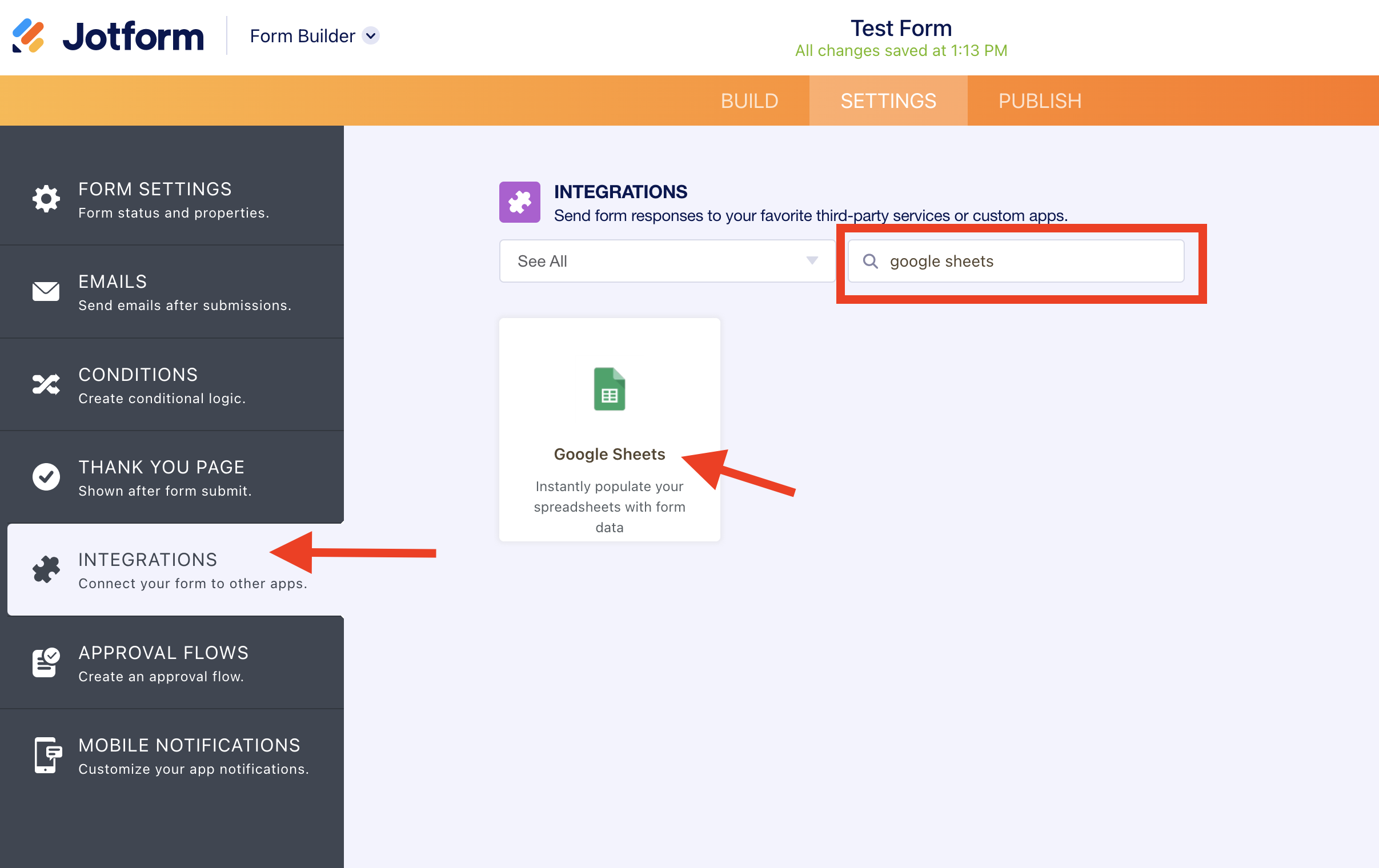Screen dimensions: 1379x868
Task: Switch to the BUILD tab
Action: [749, 101]
